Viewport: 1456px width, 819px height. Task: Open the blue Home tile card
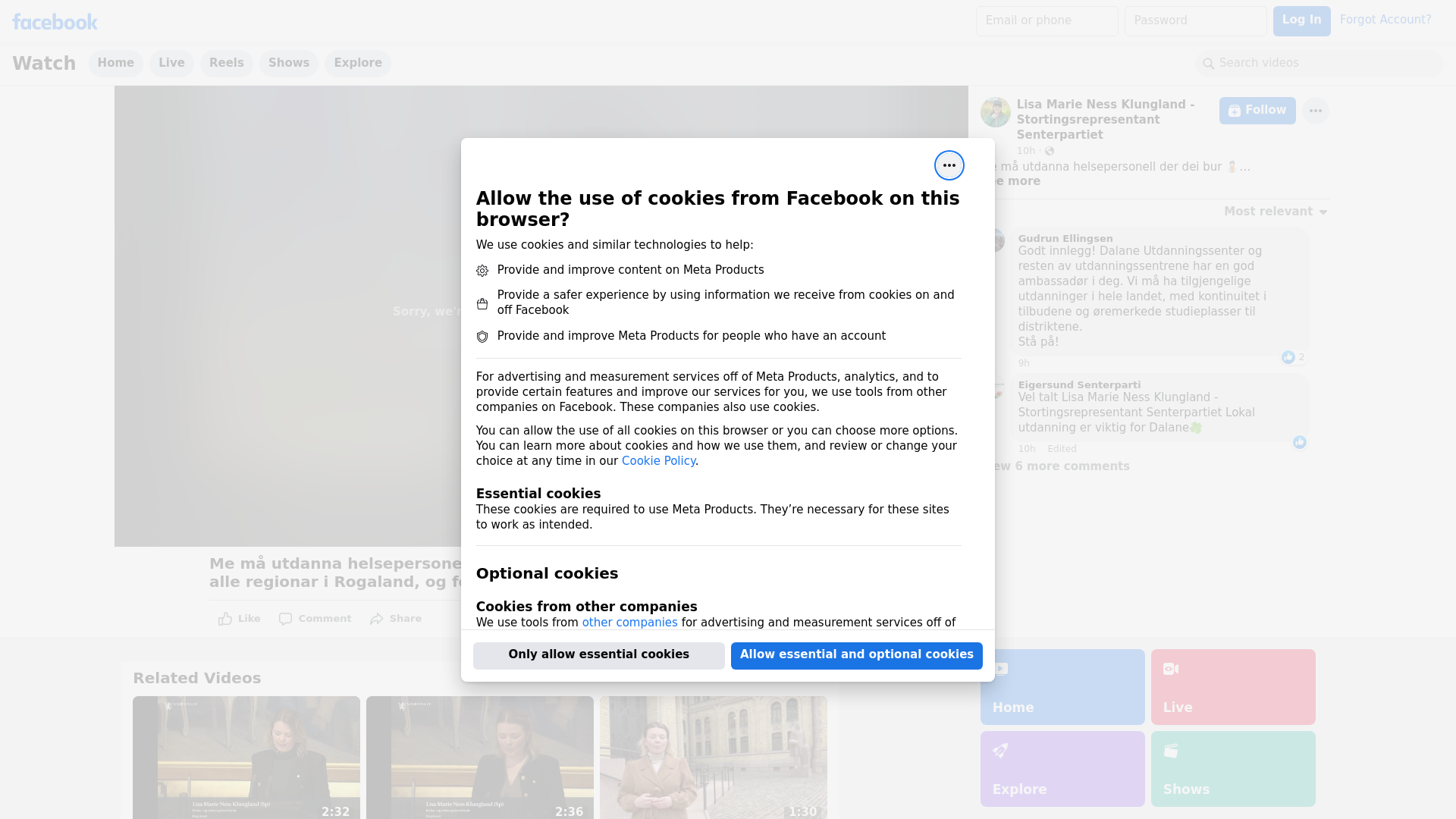[x=1062, y=687]
